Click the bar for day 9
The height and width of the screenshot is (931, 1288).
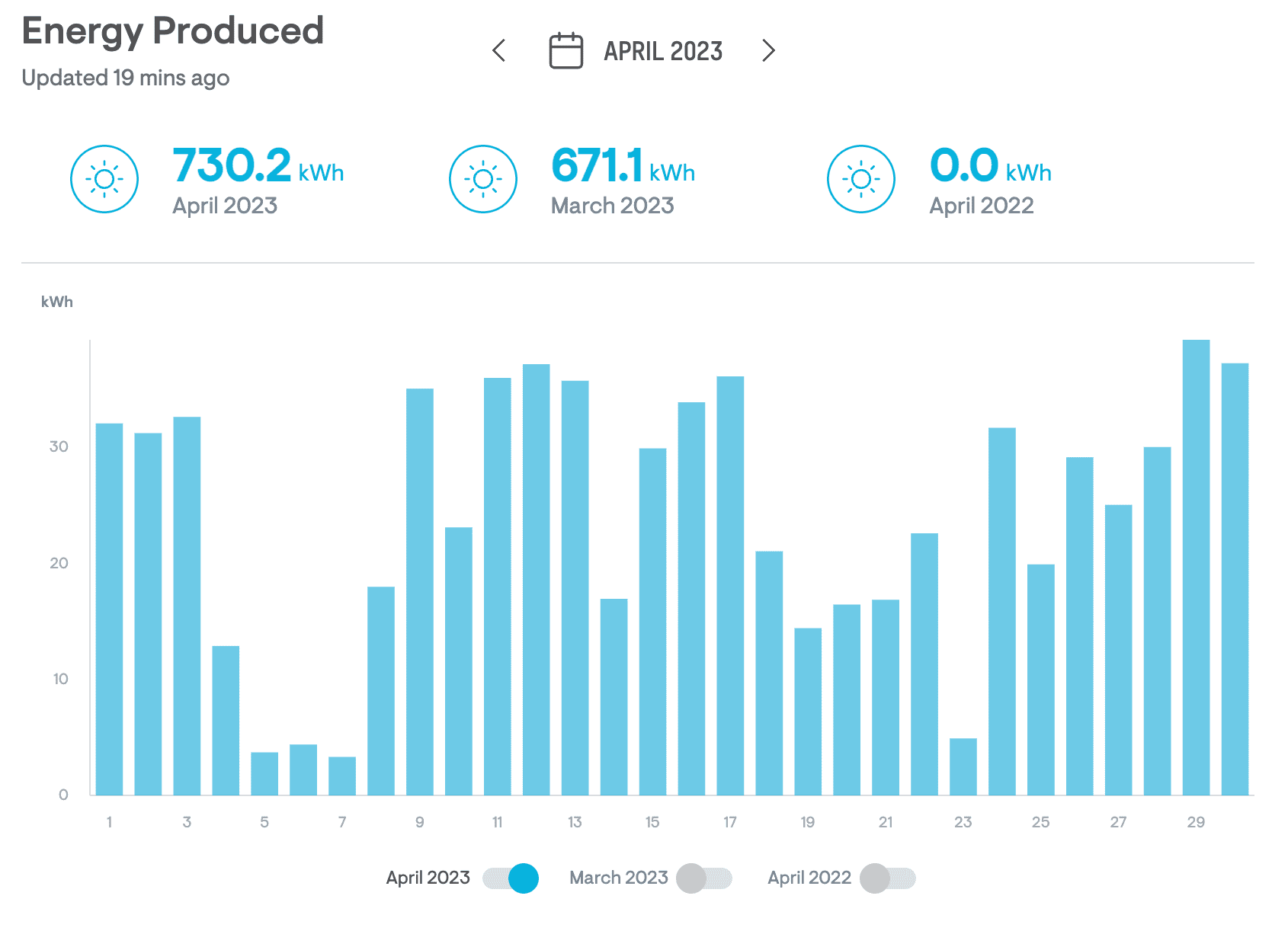(420, 592)
